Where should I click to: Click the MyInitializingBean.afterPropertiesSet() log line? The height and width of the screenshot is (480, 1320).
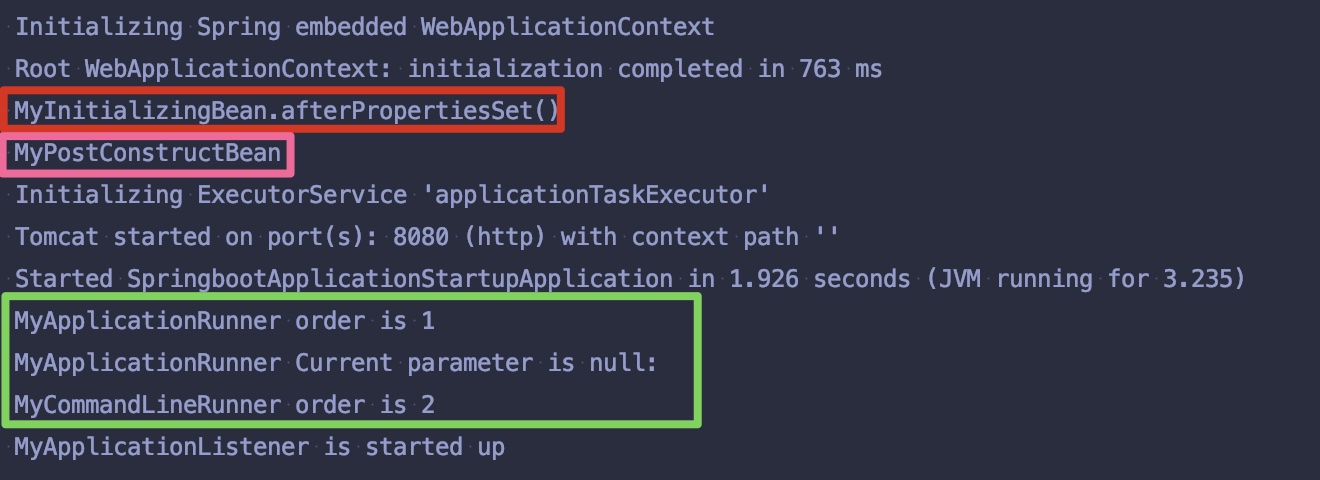(x=286, y=110)
